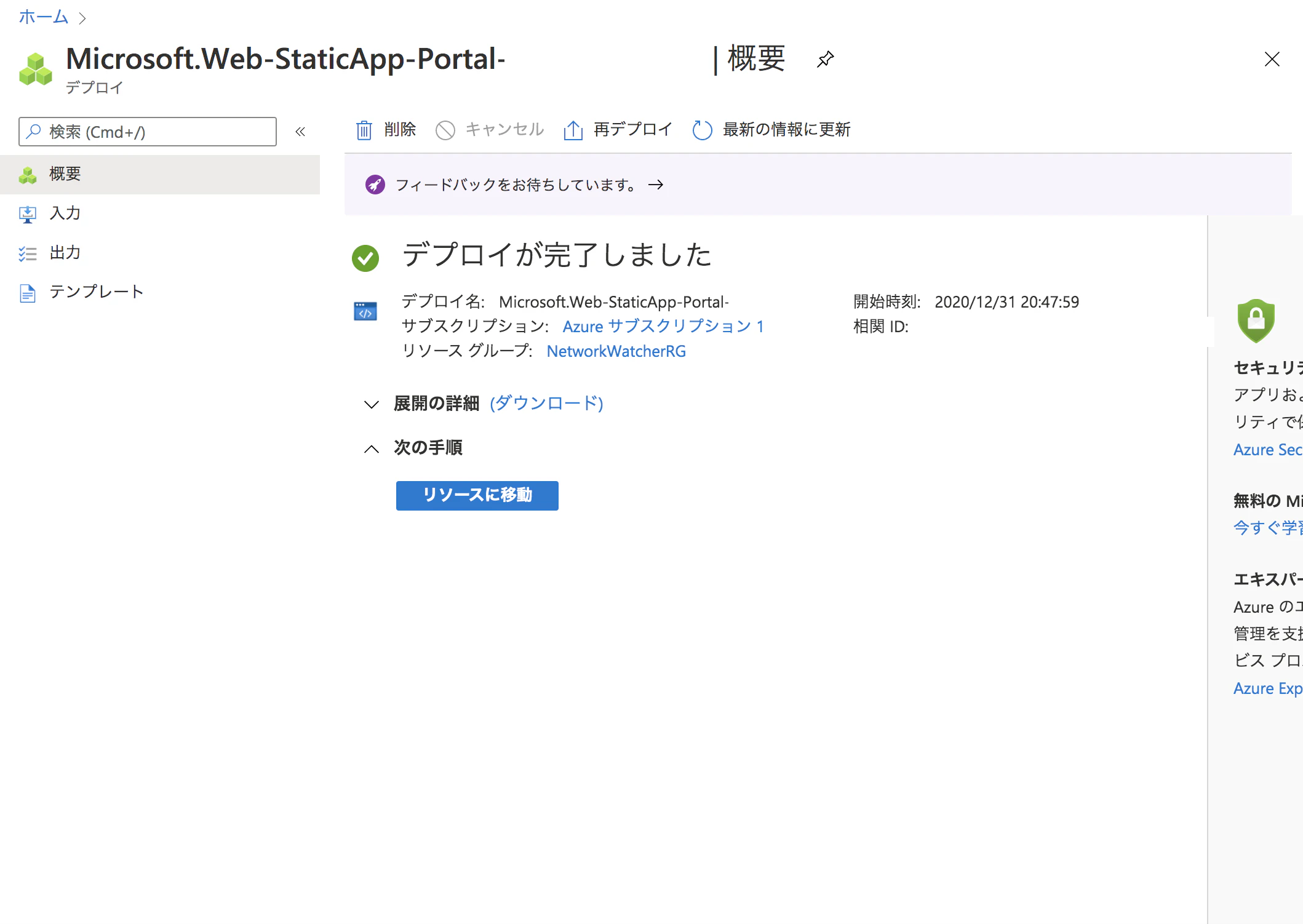The width and height of the screenshot is (1303, 924).
Task: Collapse the 次の手順 section chevron
Action: pos(371,448)
